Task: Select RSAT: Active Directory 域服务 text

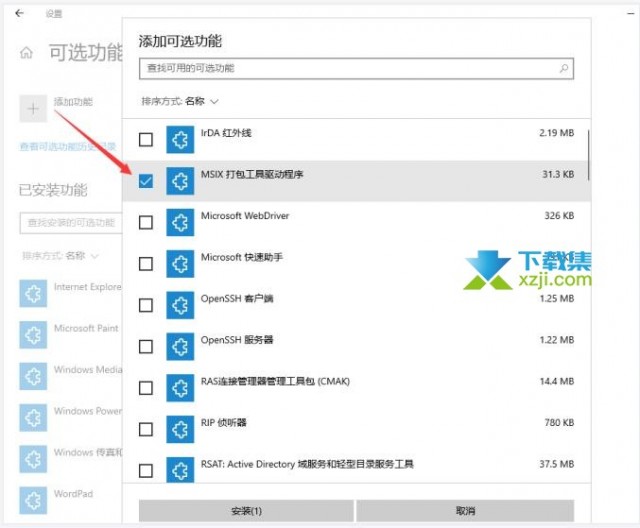Action: [x=307, y=464]
